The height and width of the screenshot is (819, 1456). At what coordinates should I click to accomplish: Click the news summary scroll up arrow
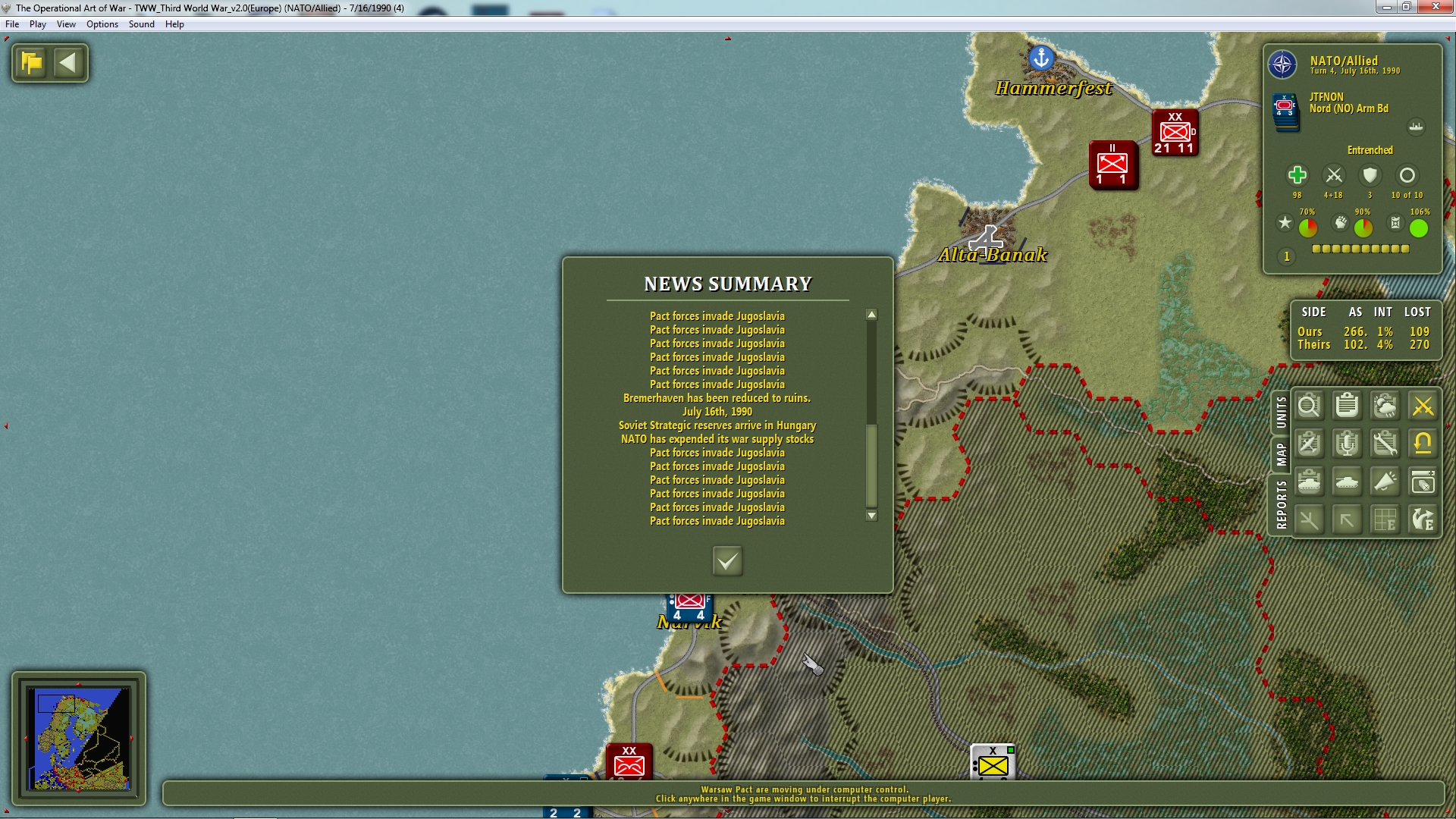tap(871, 315)
